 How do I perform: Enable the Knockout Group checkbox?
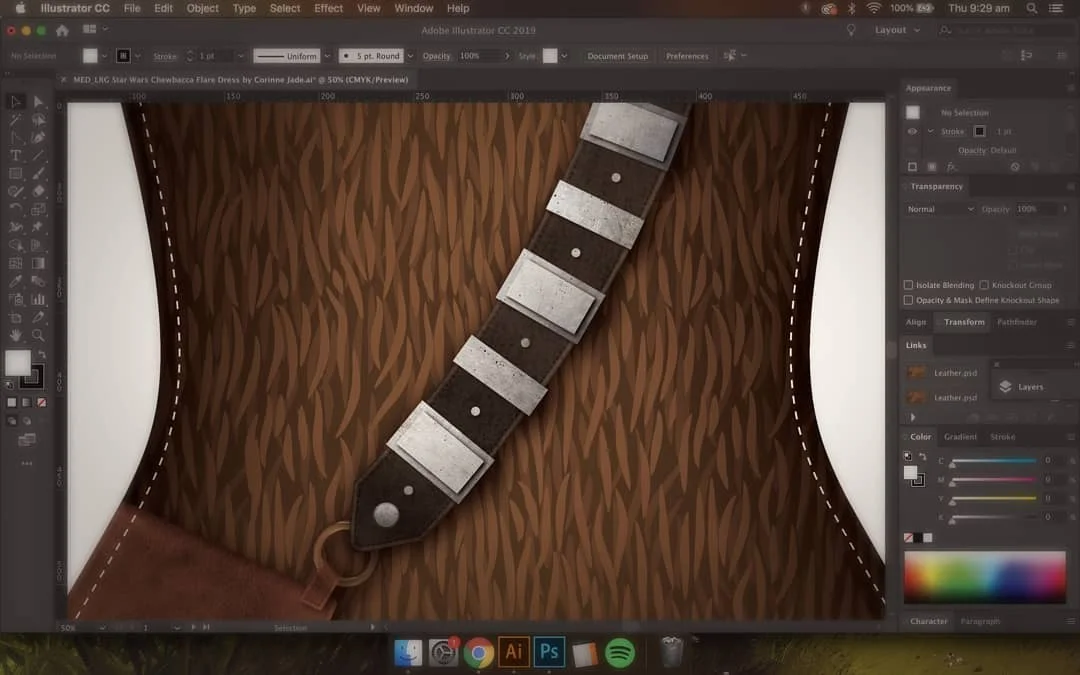[984, 285]
